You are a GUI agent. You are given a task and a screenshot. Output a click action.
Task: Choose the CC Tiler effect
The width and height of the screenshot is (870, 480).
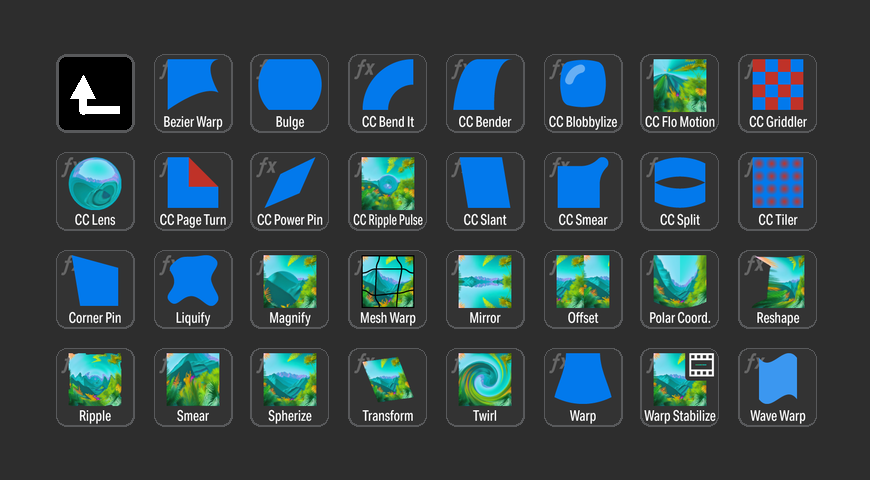coord(777,191)
